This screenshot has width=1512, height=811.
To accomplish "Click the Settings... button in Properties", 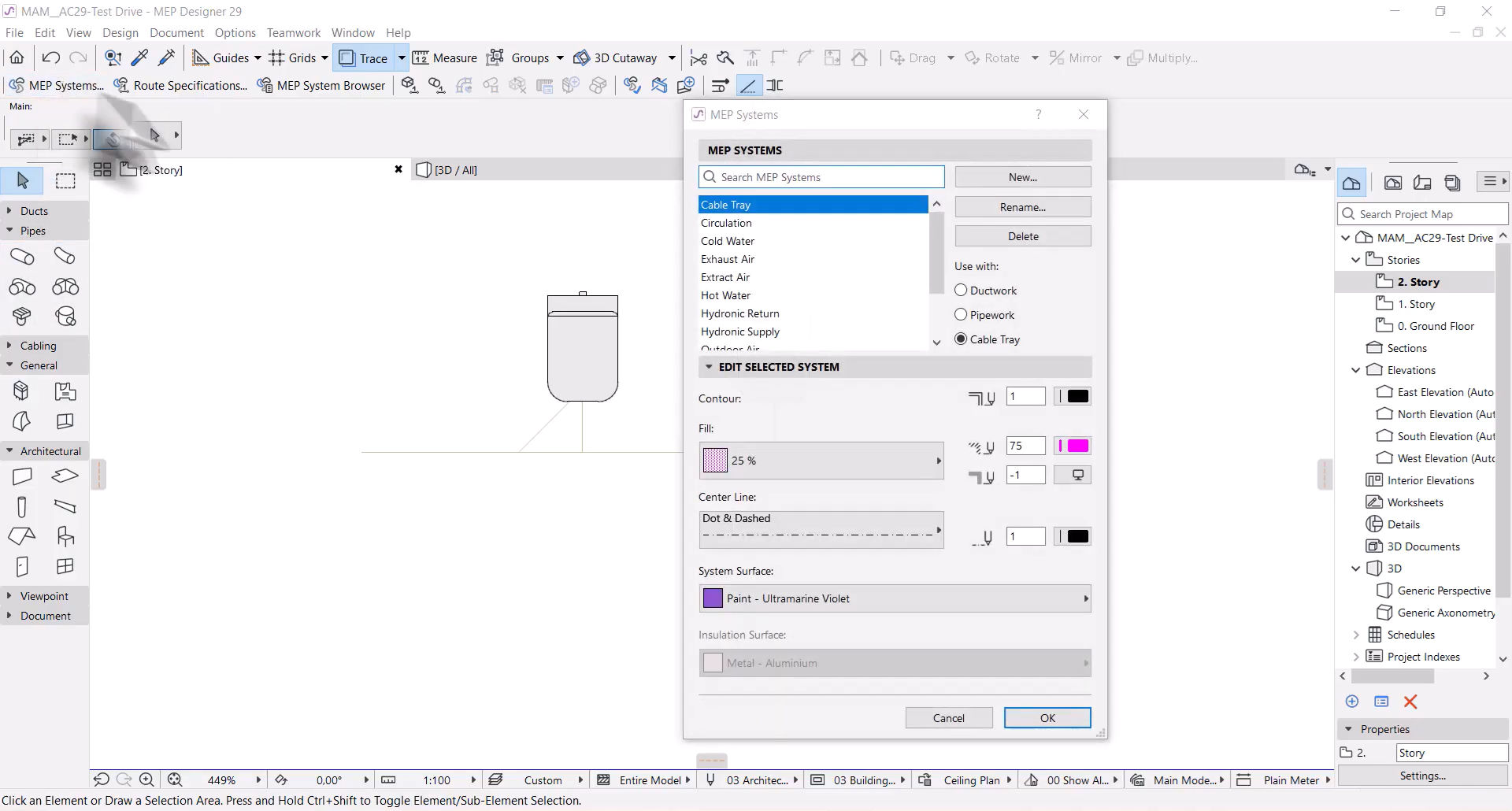I will point(1423,776).
